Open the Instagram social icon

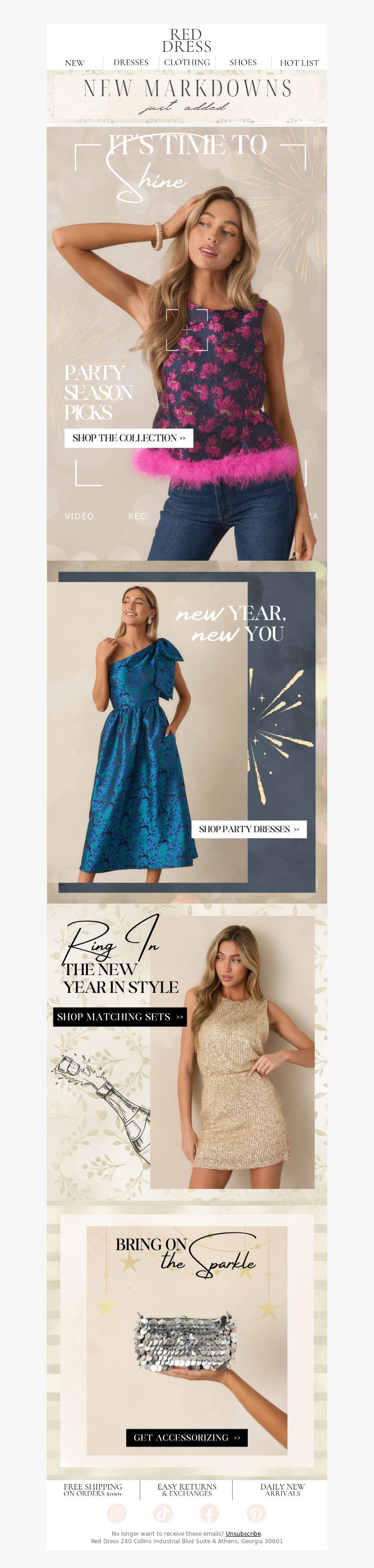pyautogui.click(x=116, y=1513)
